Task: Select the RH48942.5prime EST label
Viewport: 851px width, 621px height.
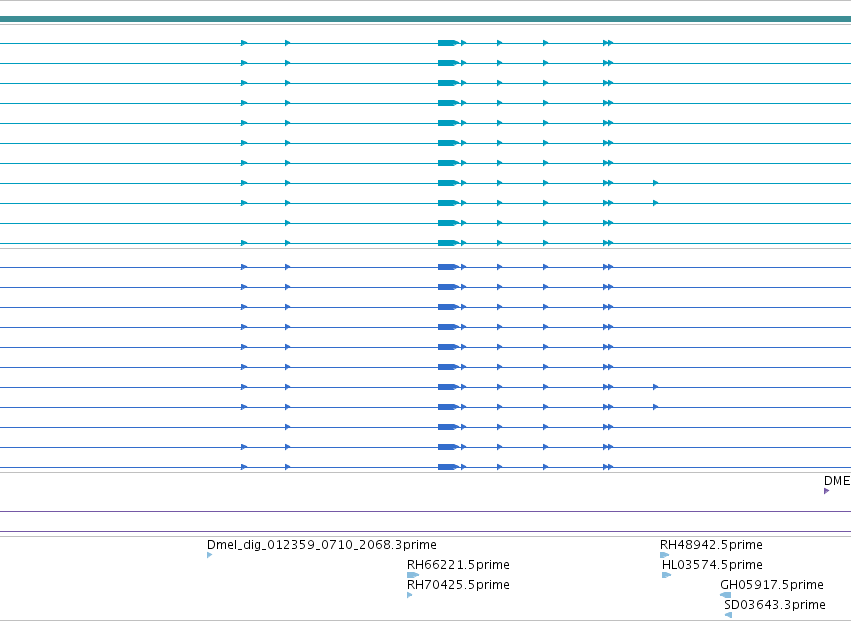Action: coord(711,544)
